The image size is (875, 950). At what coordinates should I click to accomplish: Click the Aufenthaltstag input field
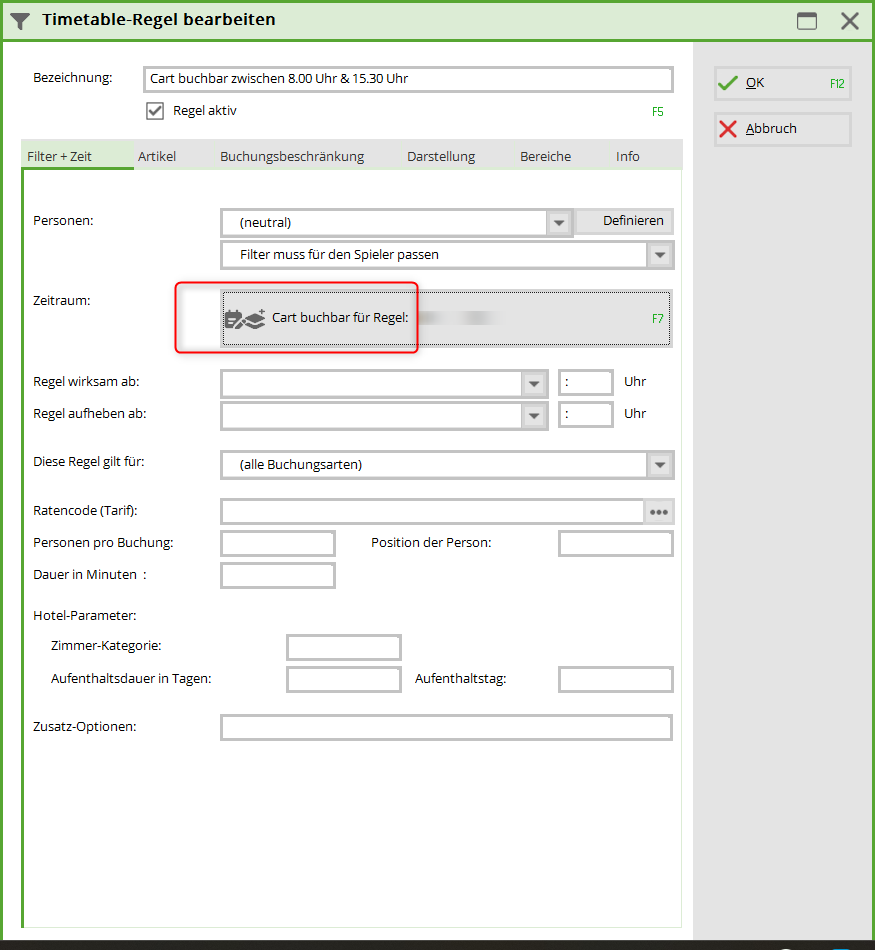tap(616, 679)
